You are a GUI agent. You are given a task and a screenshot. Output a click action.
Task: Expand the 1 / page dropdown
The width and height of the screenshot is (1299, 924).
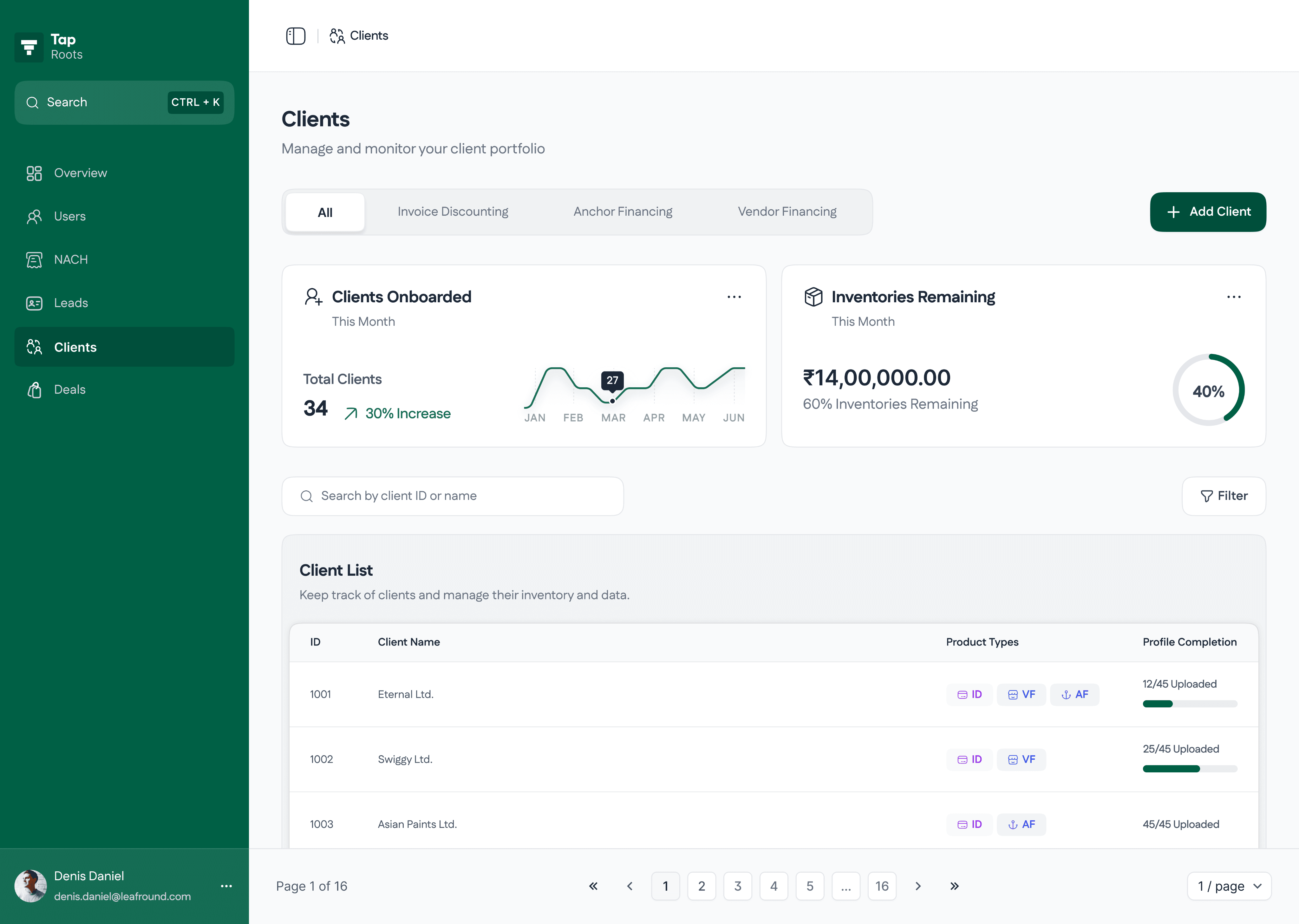click(x=1229, y=886)
